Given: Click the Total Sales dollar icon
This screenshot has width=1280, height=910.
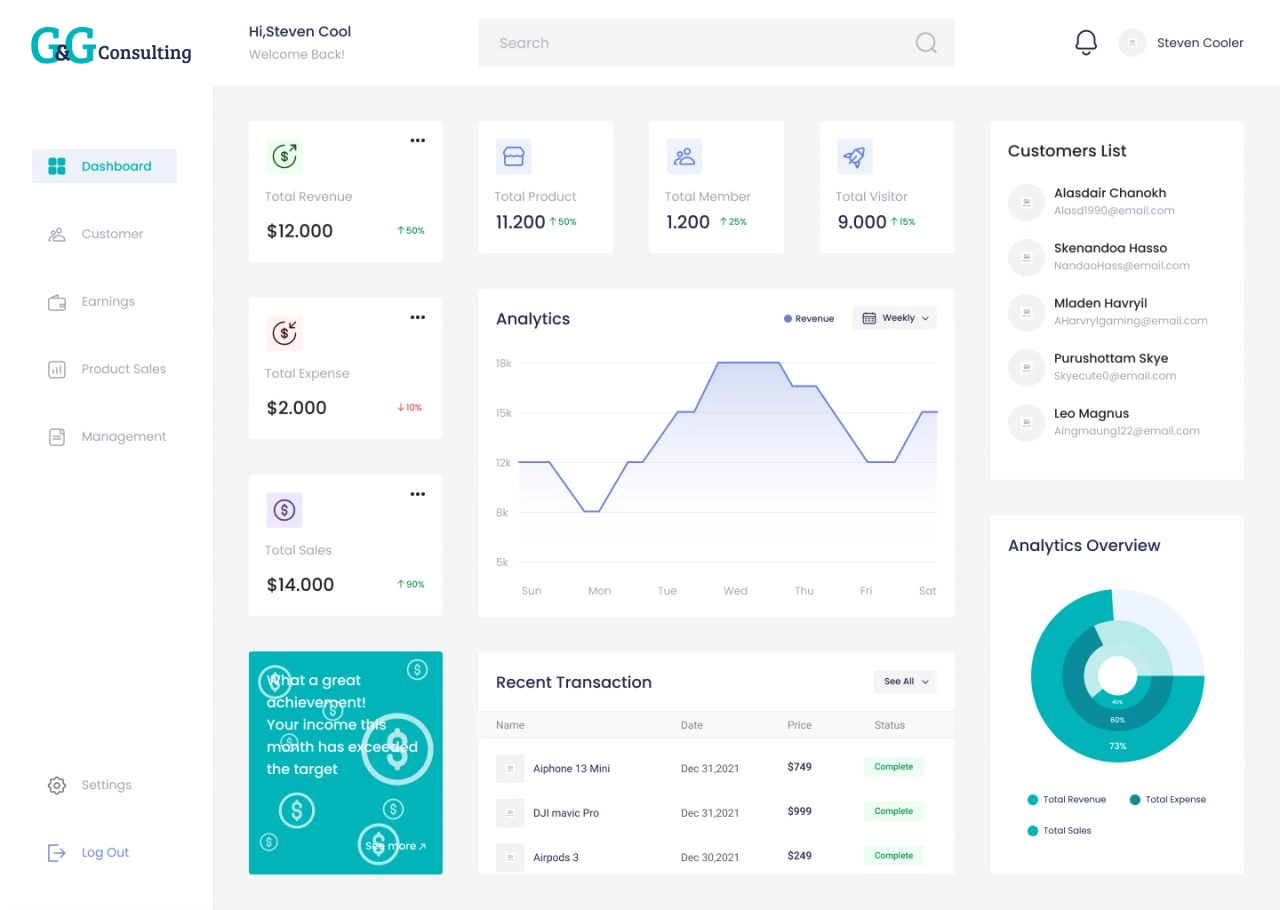Looking at the screenshot, I should pyautogui.click(x=285, y=510).
